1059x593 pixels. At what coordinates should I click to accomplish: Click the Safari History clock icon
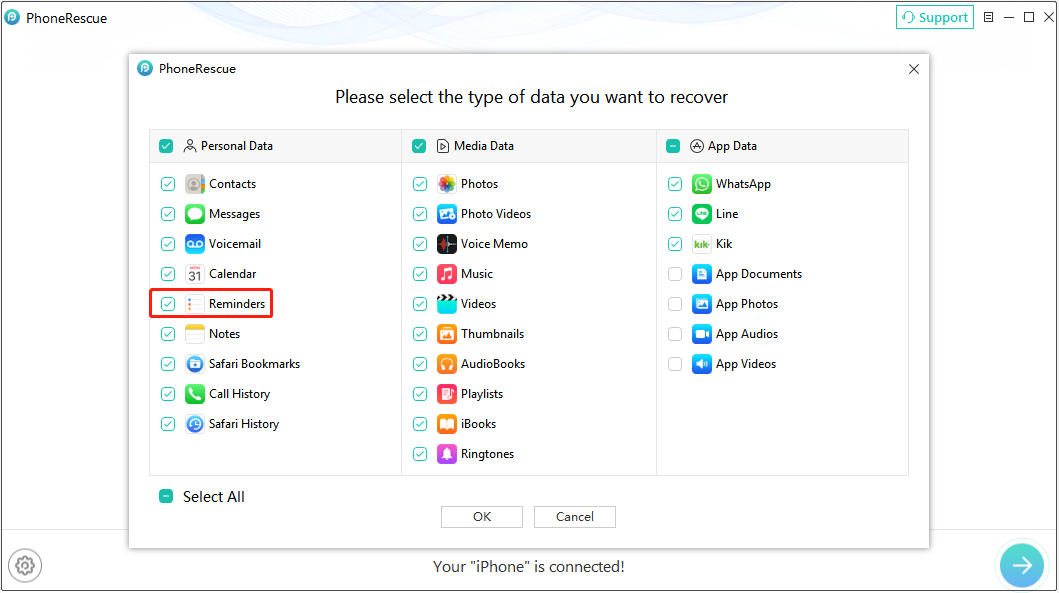pyautogui.click(x=195, y=424)
